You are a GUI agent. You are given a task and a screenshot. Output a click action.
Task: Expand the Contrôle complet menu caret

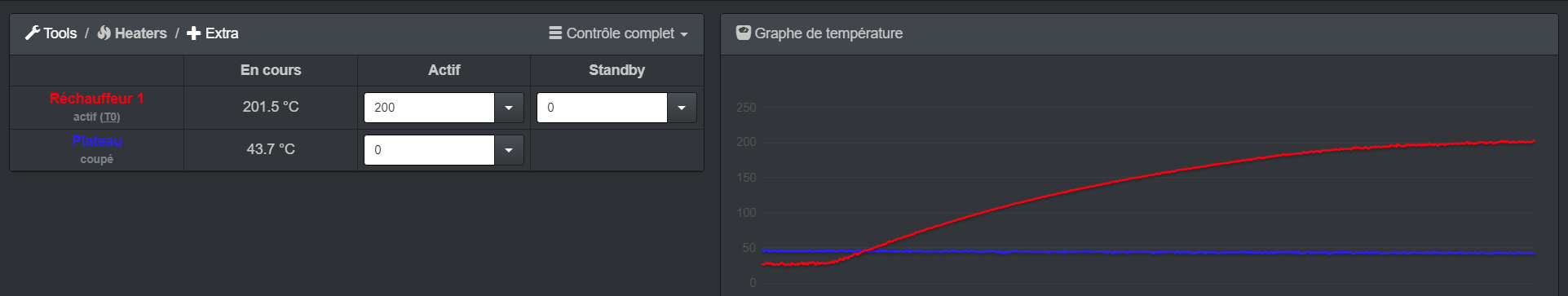point(683,34)
